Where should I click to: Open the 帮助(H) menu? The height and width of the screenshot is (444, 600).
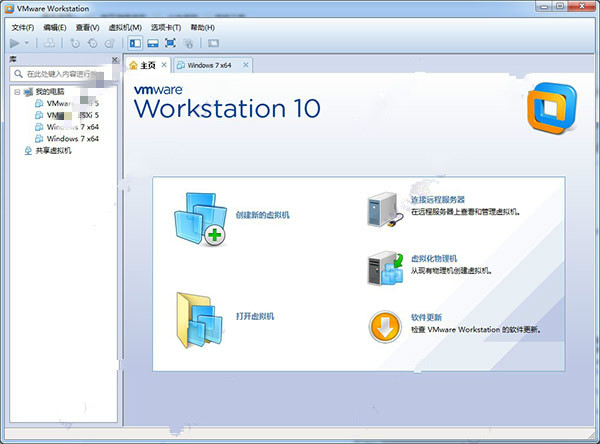click(x=202, y=28)
